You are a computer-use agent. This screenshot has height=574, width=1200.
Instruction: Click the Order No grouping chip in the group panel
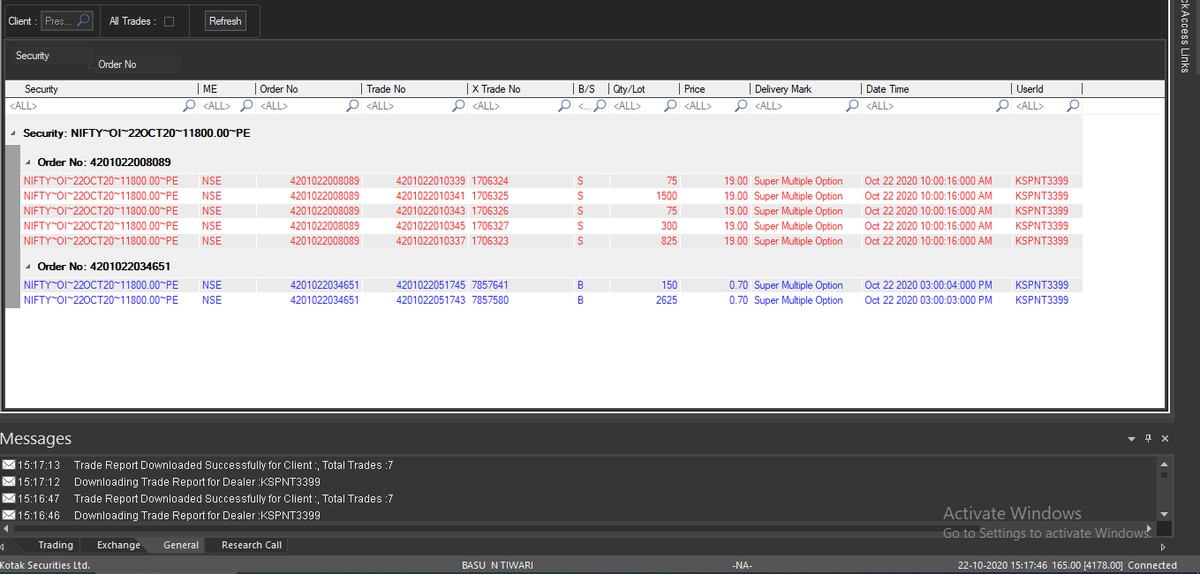click(x=137, y=65)
